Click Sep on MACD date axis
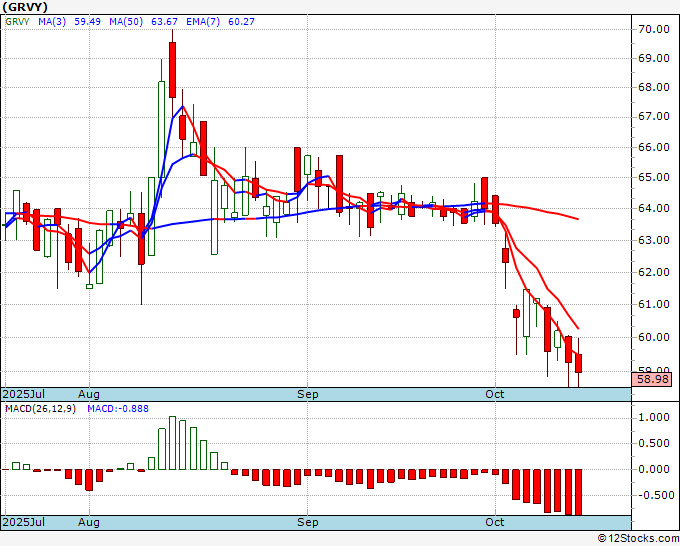Screen dimensions: 680x546 307,522
